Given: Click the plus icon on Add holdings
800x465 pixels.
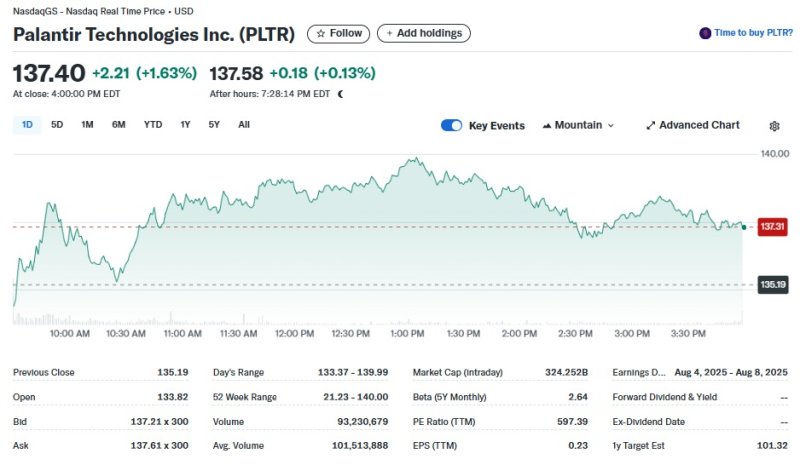Looking at the screenshot, I should (x=389, y=33).
